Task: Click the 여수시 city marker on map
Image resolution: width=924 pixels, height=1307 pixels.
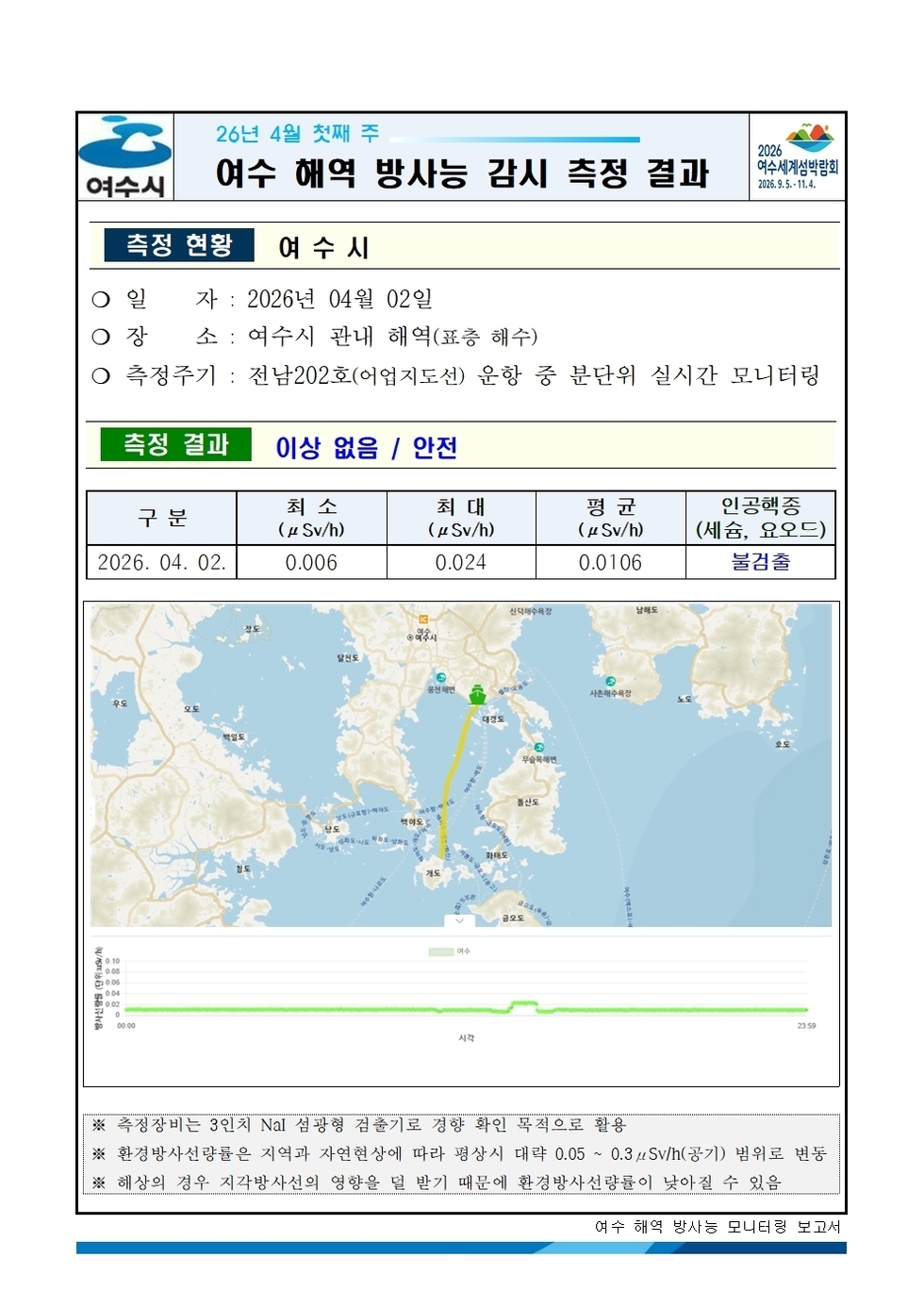Action: [x=422, y=637]
